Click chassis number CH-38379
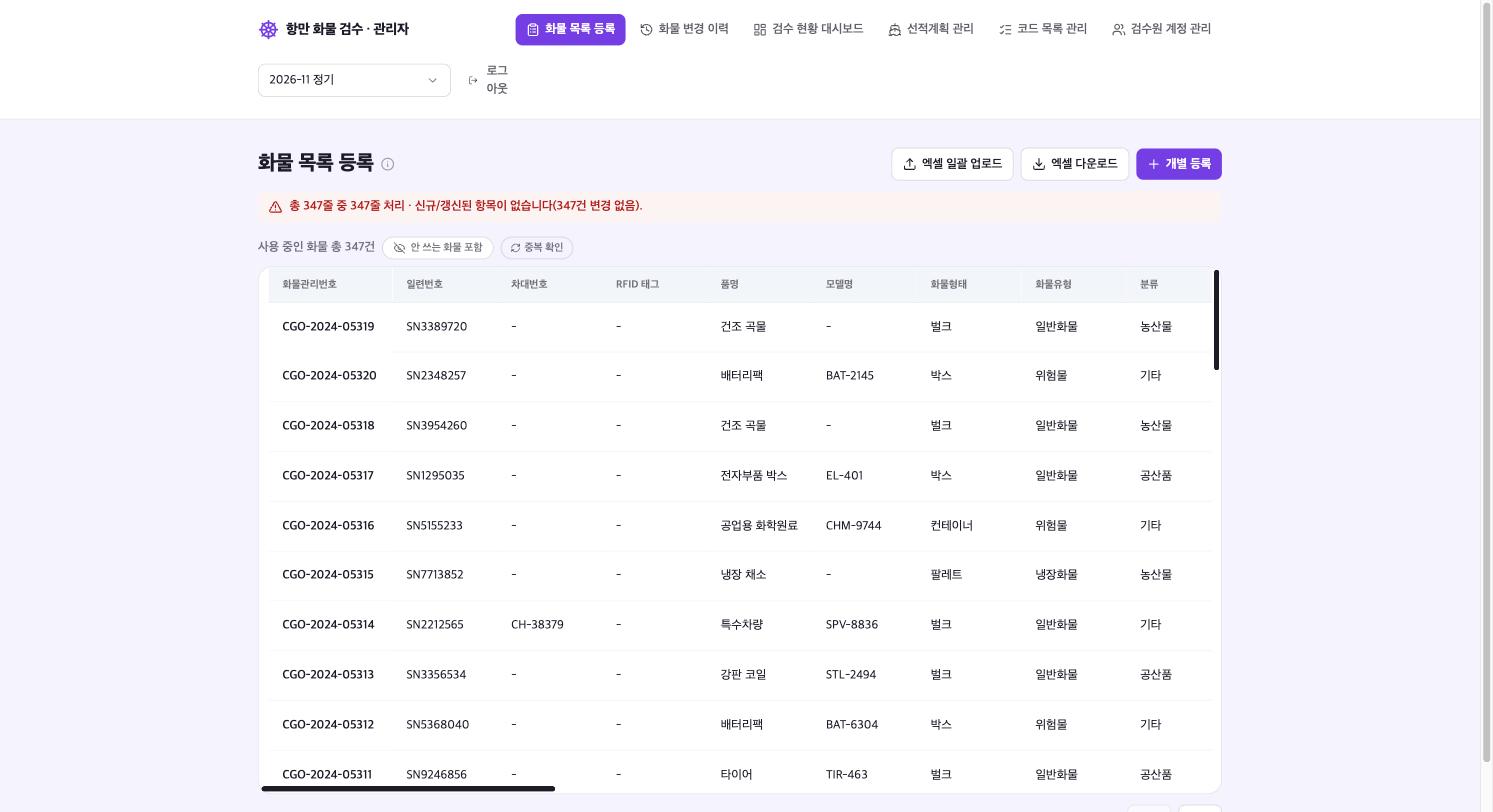Image resolution: width=1493 pixels, height=812 pixels. tap(537, 625)
